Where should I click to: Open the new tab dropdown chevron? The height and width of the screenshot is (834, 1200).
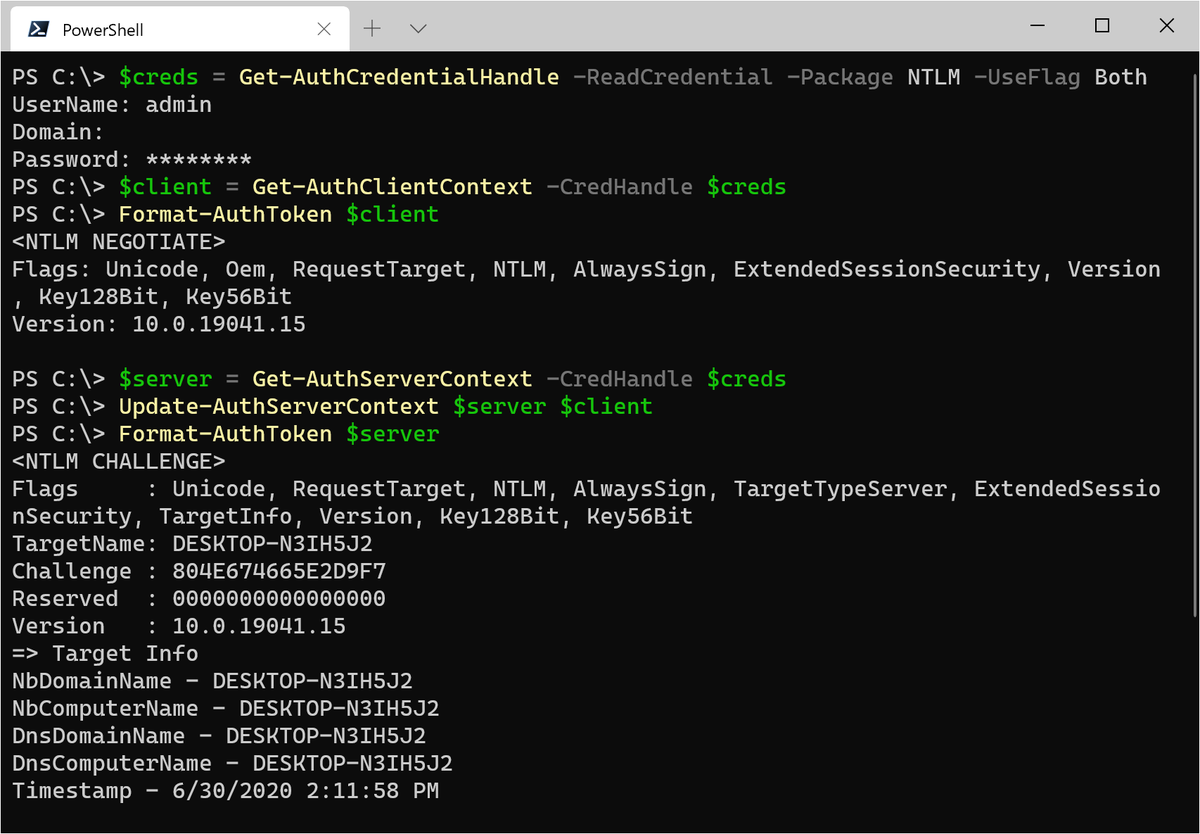click(417, 28)
